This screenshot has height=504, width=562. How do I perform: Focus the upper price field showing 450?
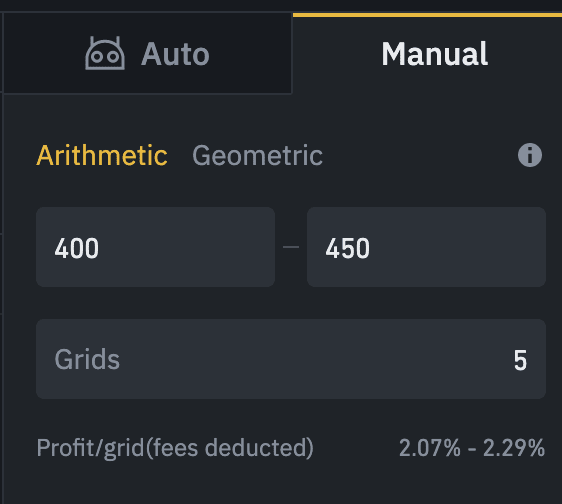click(427, 247)
